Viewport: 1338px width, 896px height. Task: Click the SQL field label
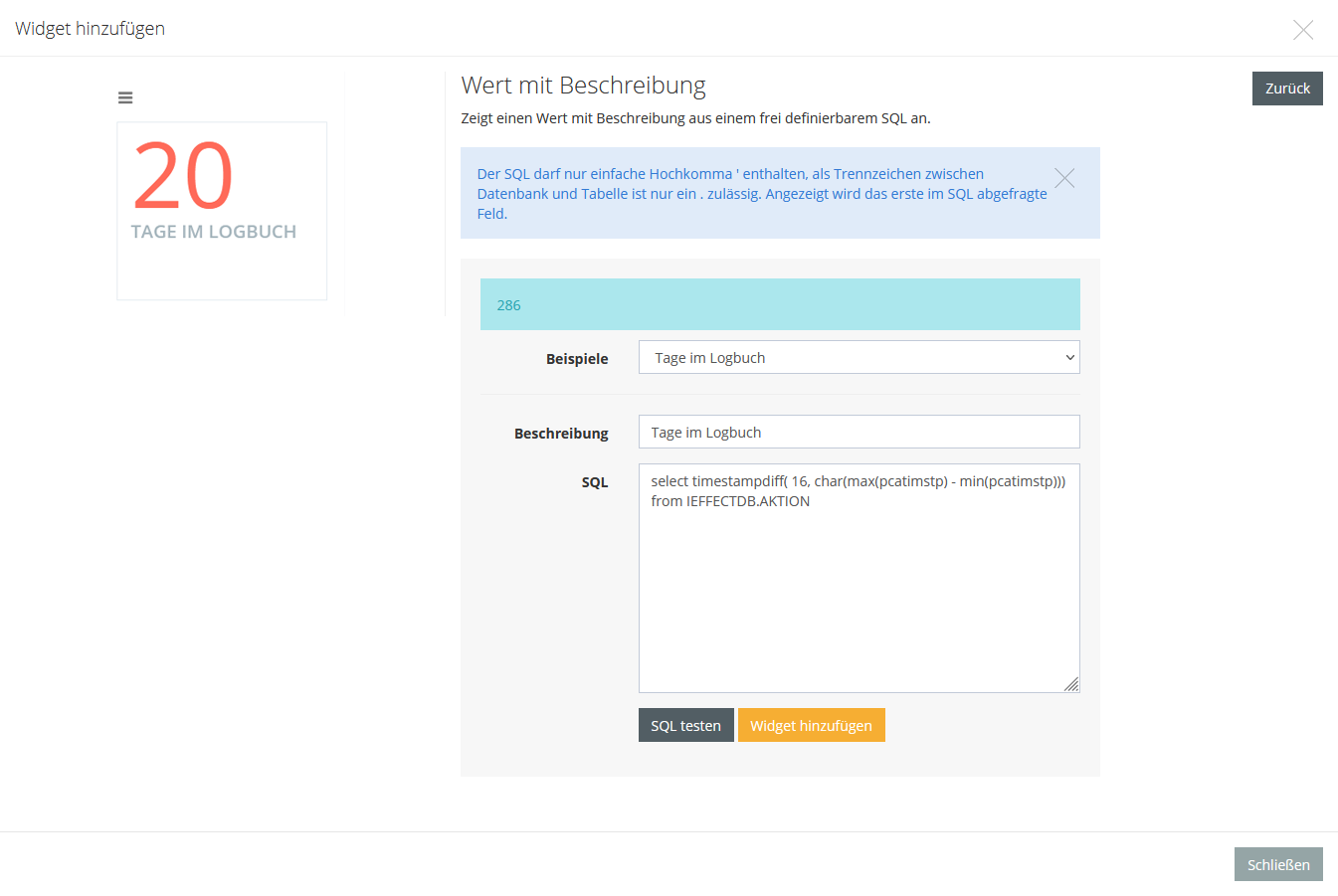[x=595, y=482]
